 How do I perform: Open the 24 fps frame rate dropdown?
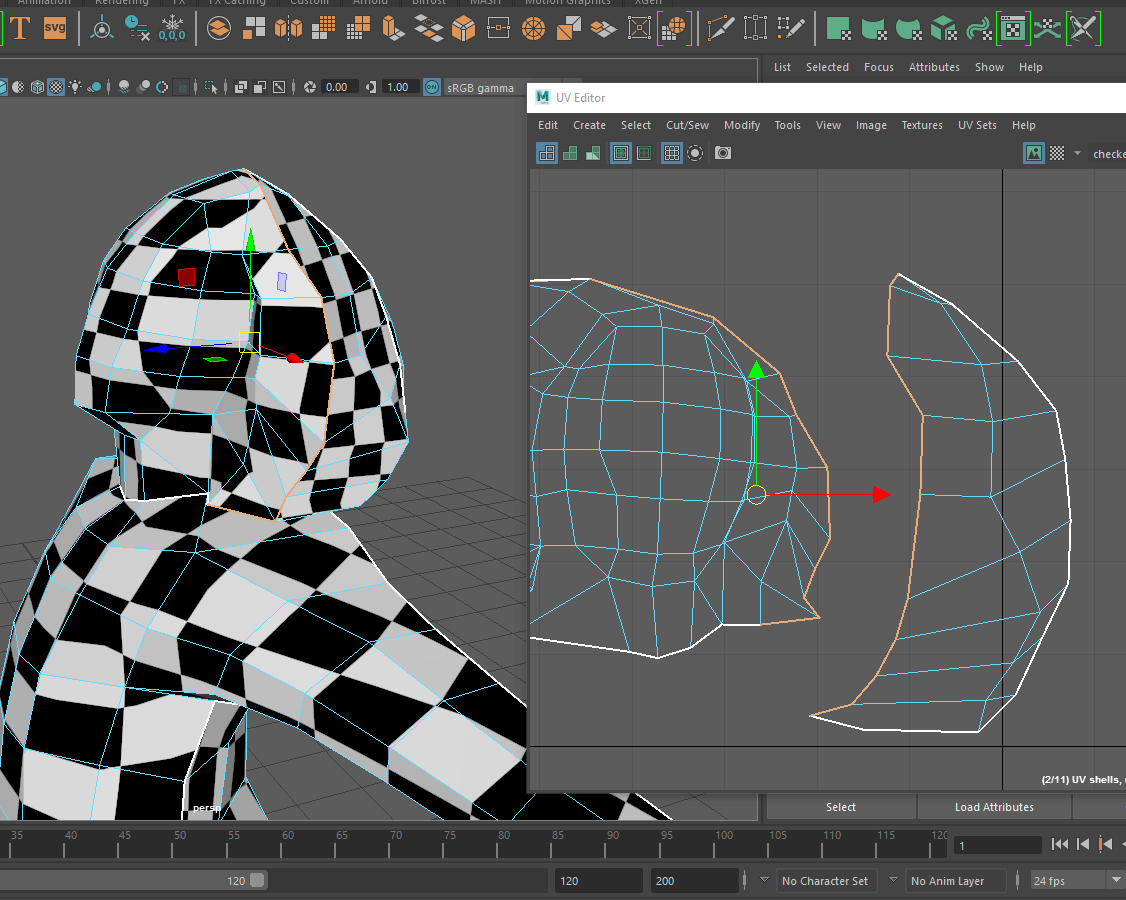point(1116,880)
